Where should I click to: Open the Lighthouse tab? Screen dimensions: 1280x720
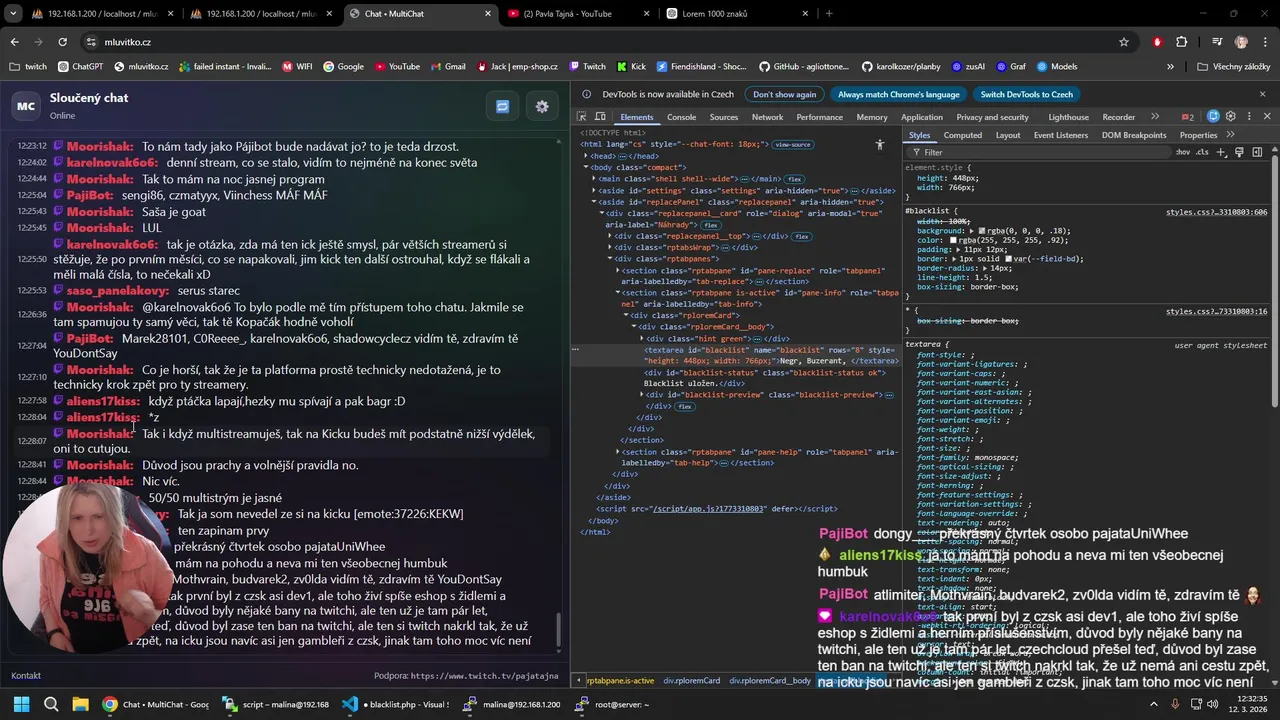tap(1068, 117)
